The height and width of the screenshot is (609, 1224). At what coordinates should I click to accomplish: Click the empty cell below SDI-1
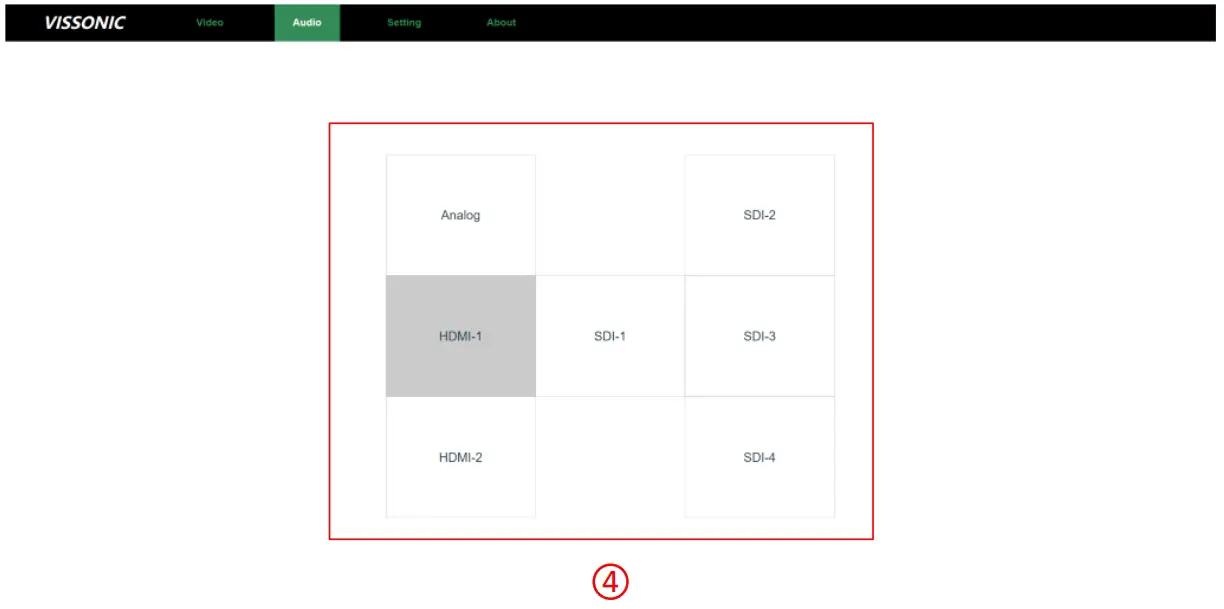coord(610,457)
